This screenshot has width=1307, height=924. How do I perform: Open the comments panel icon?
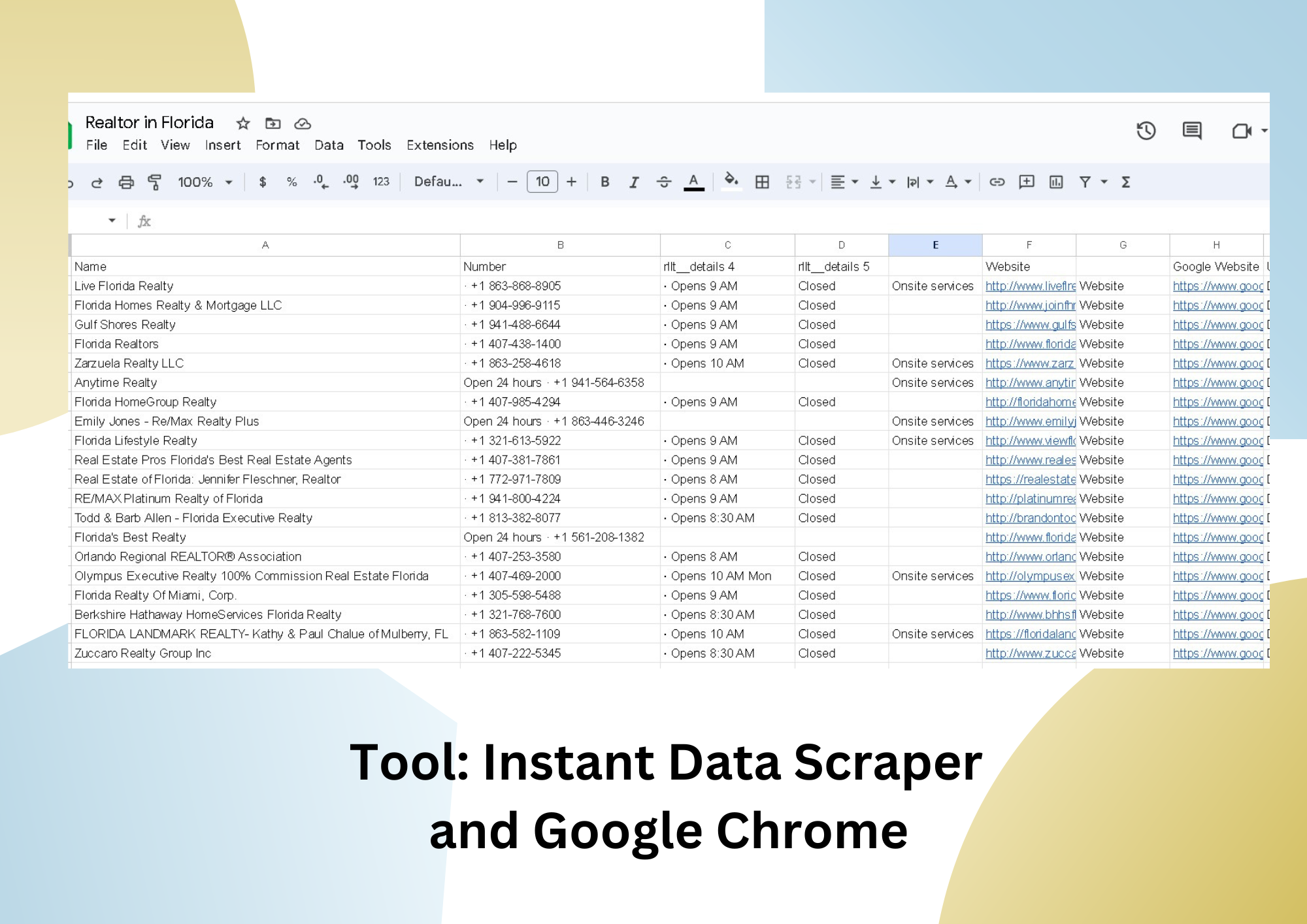pyautogui.click(x=1192, y=131)
